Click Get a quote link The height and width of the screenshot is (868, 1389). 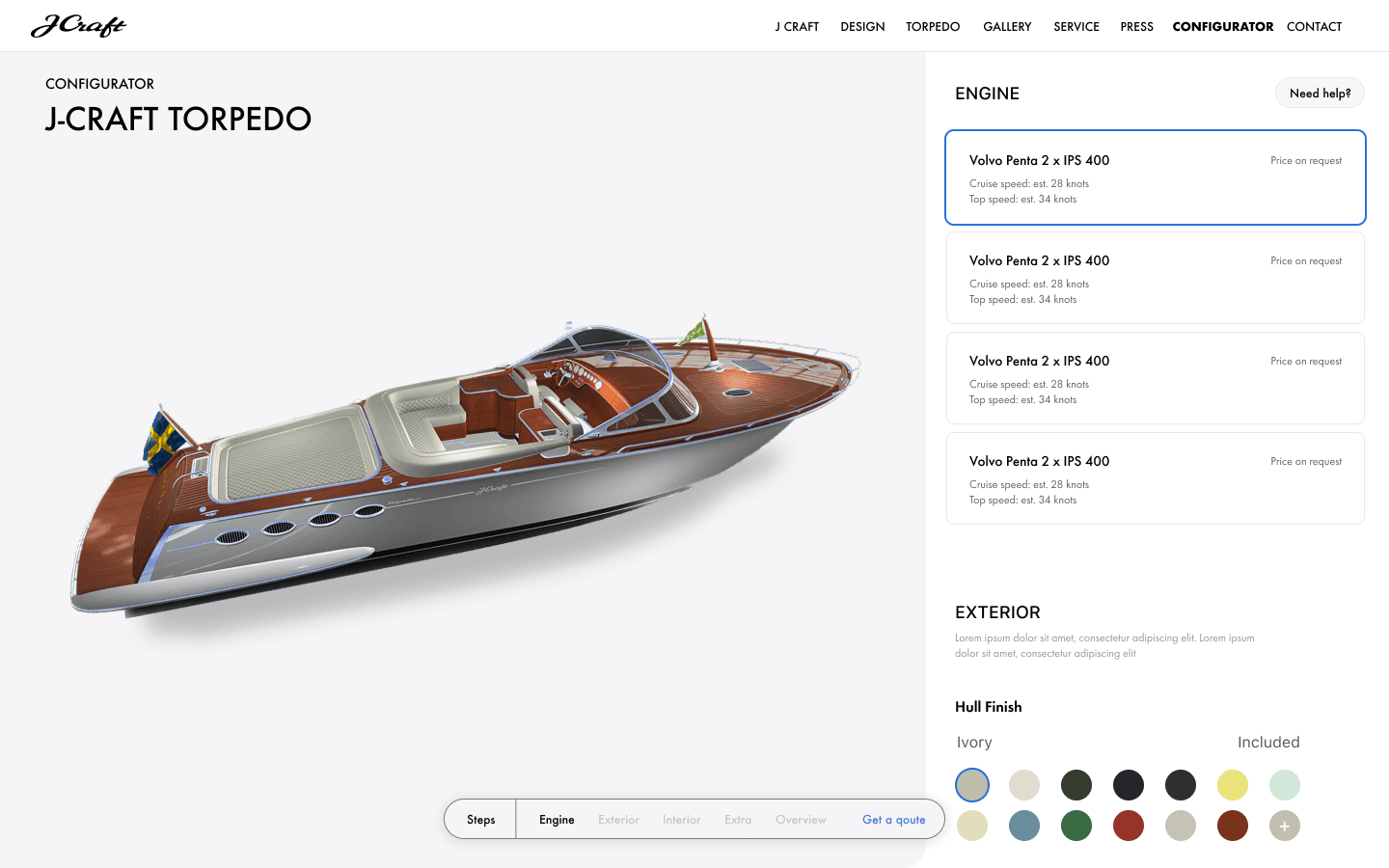(893, 820)
